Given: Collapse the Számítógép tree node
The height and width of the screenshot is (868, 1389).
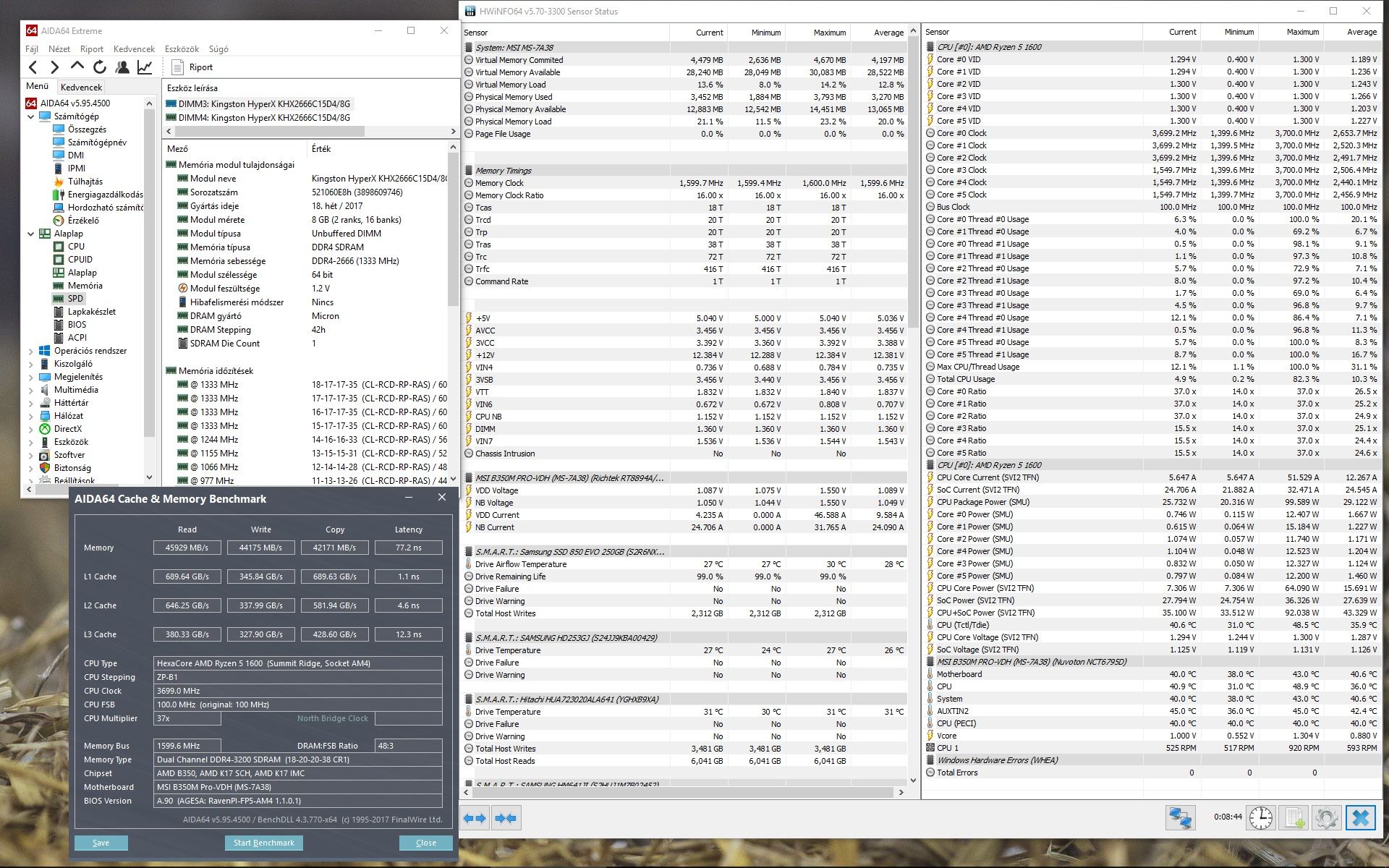Looking at the screenshot, I should [x=31, y=116].
